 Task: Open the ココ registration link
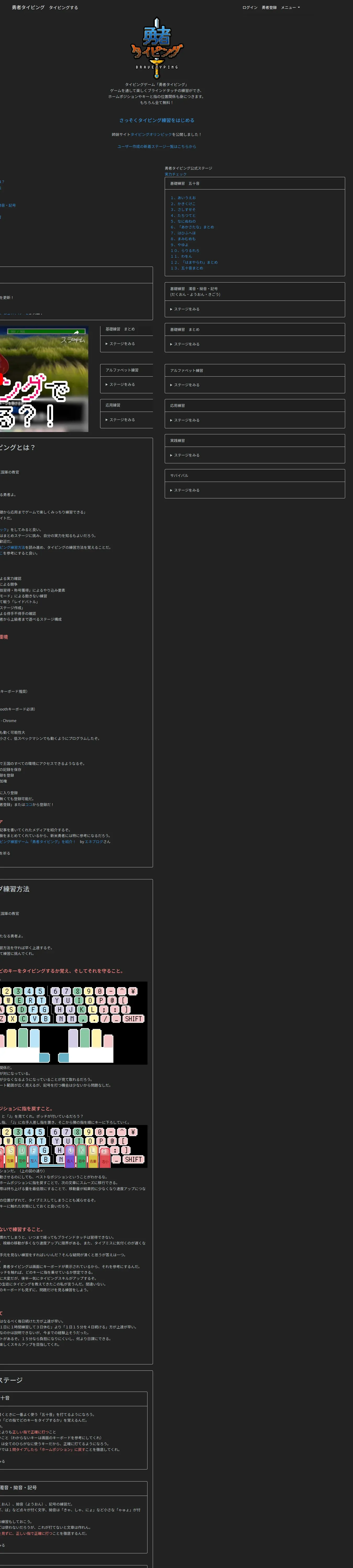pyautogui.click(x=29, y=805)
